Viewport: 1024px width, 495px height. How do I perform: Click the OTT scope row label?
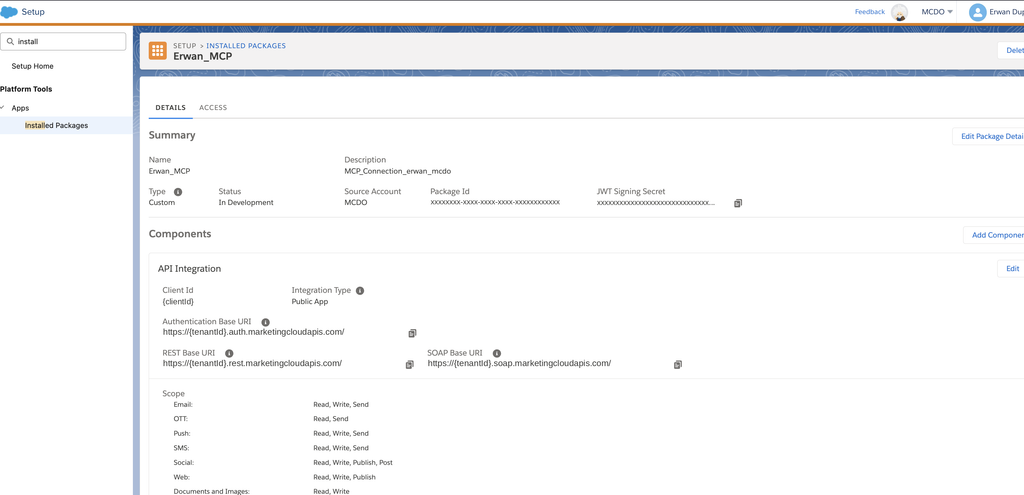pos(181,419)
